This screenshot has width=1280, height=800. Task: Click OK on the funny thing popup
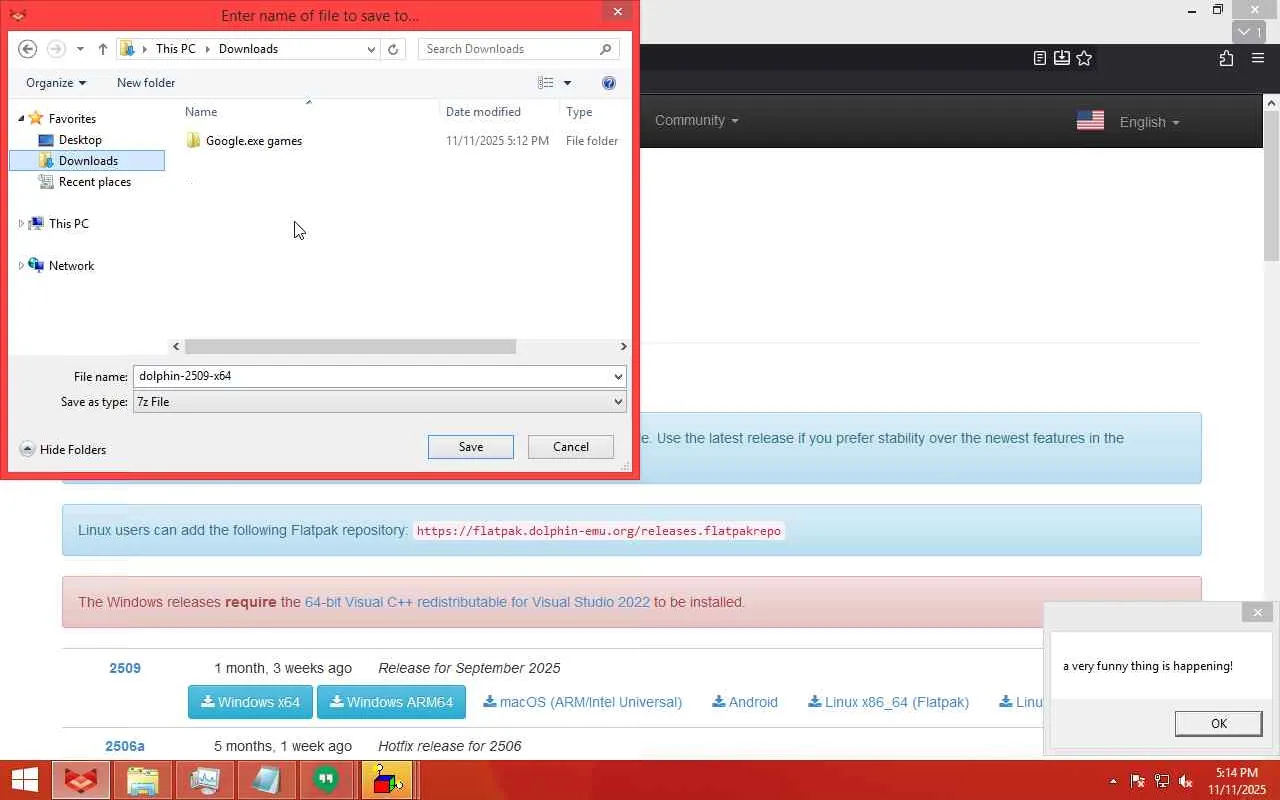pos(1219,724)
